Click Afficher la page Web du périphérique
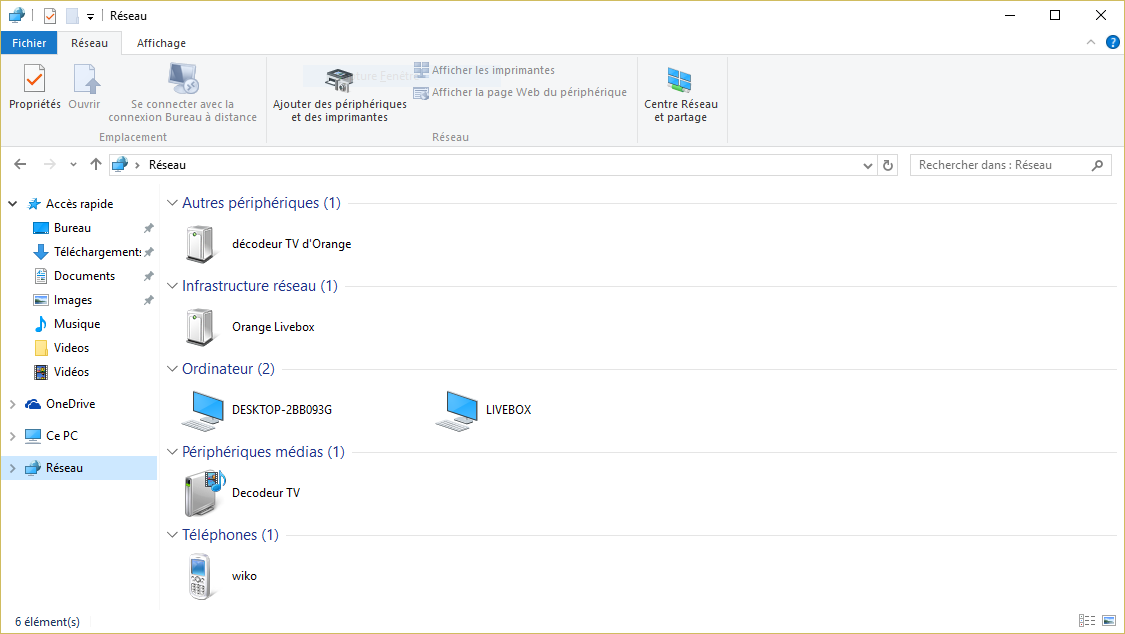1125x634 pixels. pos(520,92)
